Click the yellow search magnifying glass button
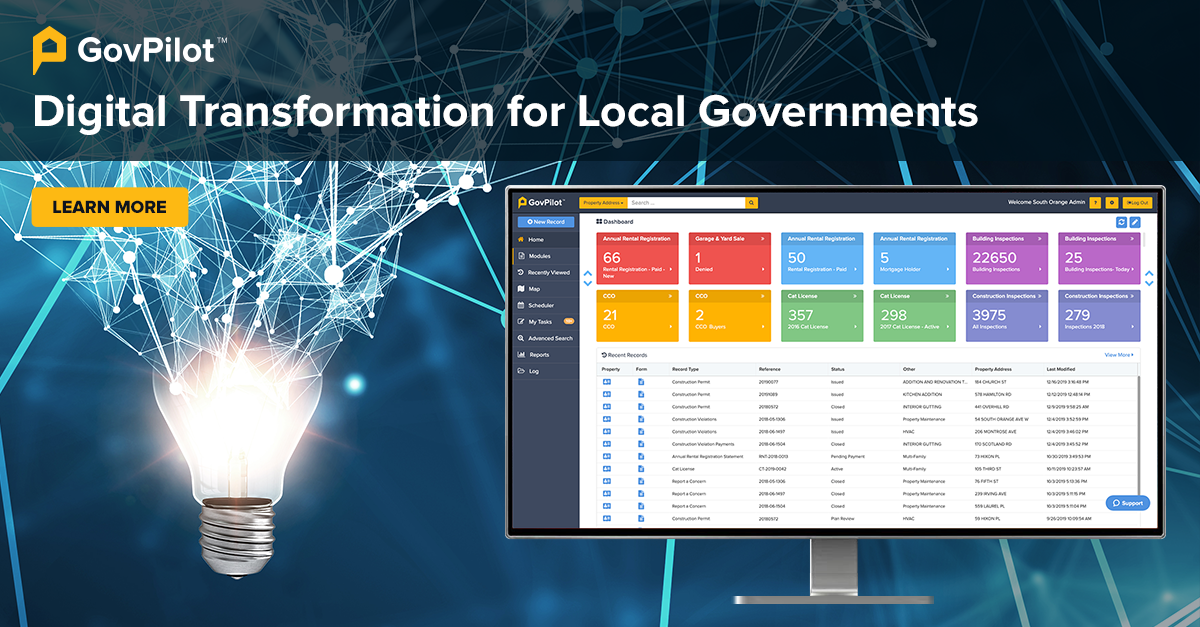This screenshot has width=1200, height=627. tap(751, 202)
